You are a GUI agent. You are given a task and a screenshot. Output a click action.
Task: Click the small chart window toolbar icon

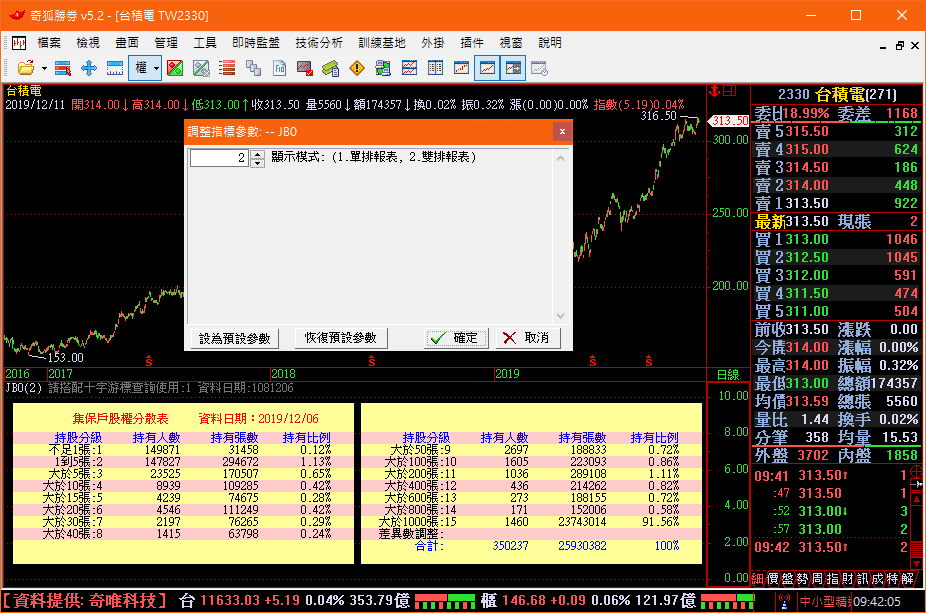click(x=461, y=68)
